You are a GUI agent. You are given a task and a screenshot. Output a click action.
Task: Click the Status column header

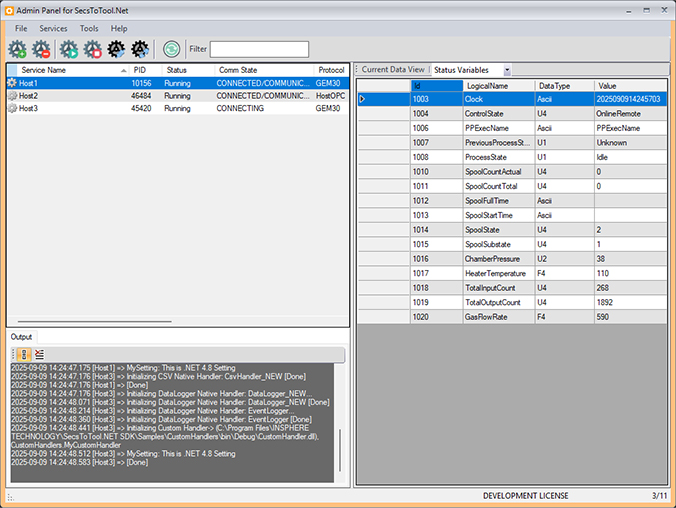(188, 70)
